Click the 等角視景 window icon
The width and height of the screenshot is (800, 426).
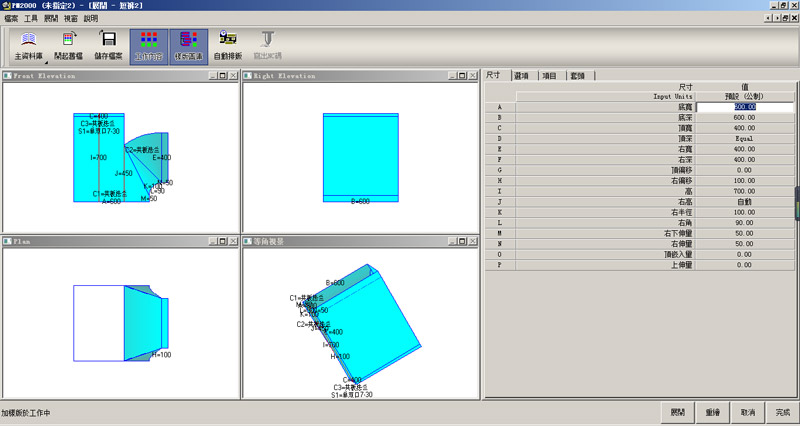click(247, 241)
